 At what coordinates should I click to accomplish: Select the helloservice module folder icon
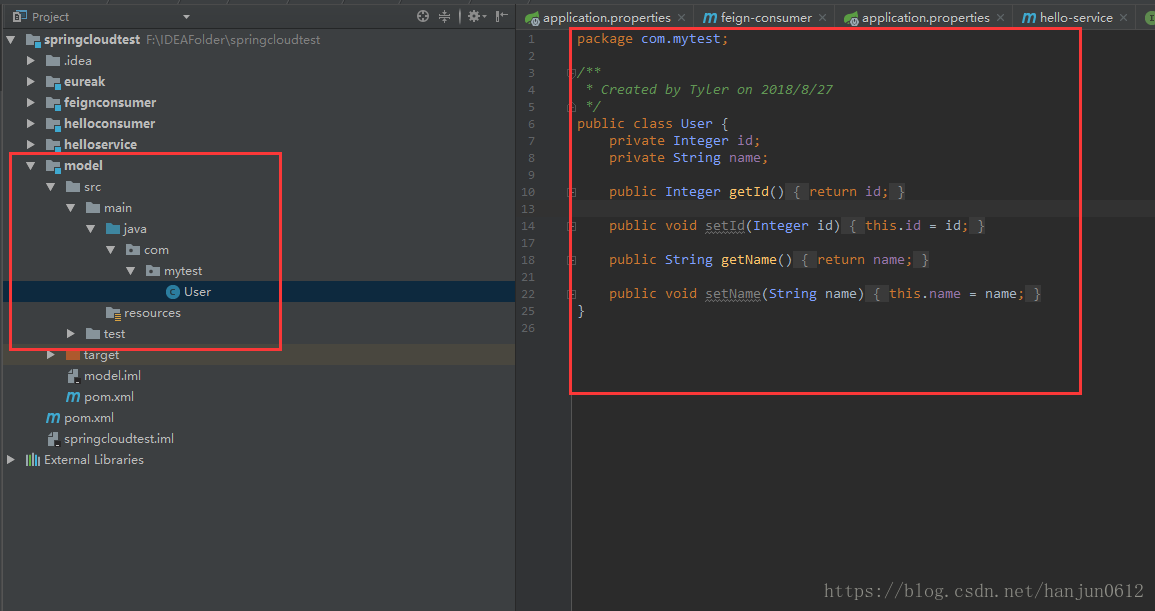(x=53, y=144)
